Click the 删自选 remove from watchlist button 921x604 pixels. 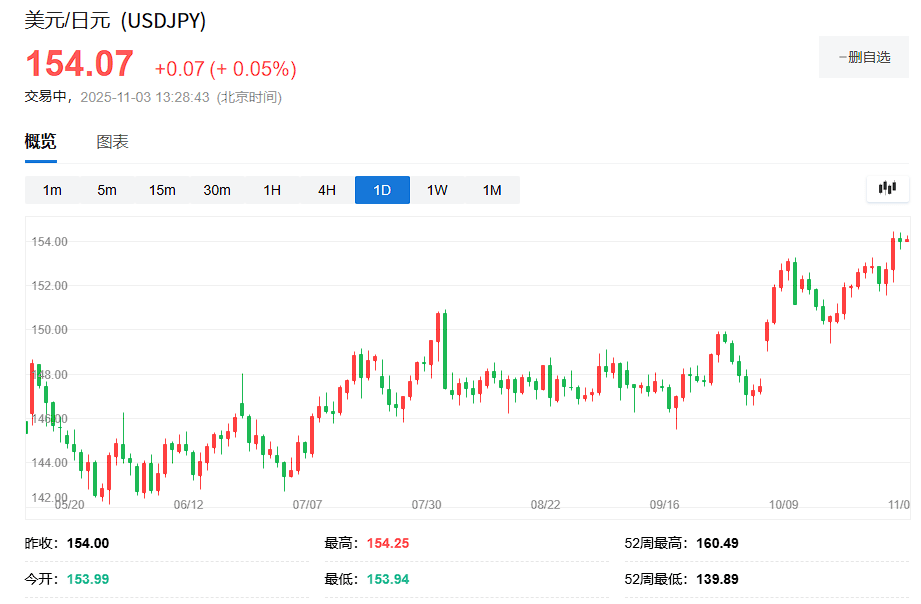coord(864,57)
